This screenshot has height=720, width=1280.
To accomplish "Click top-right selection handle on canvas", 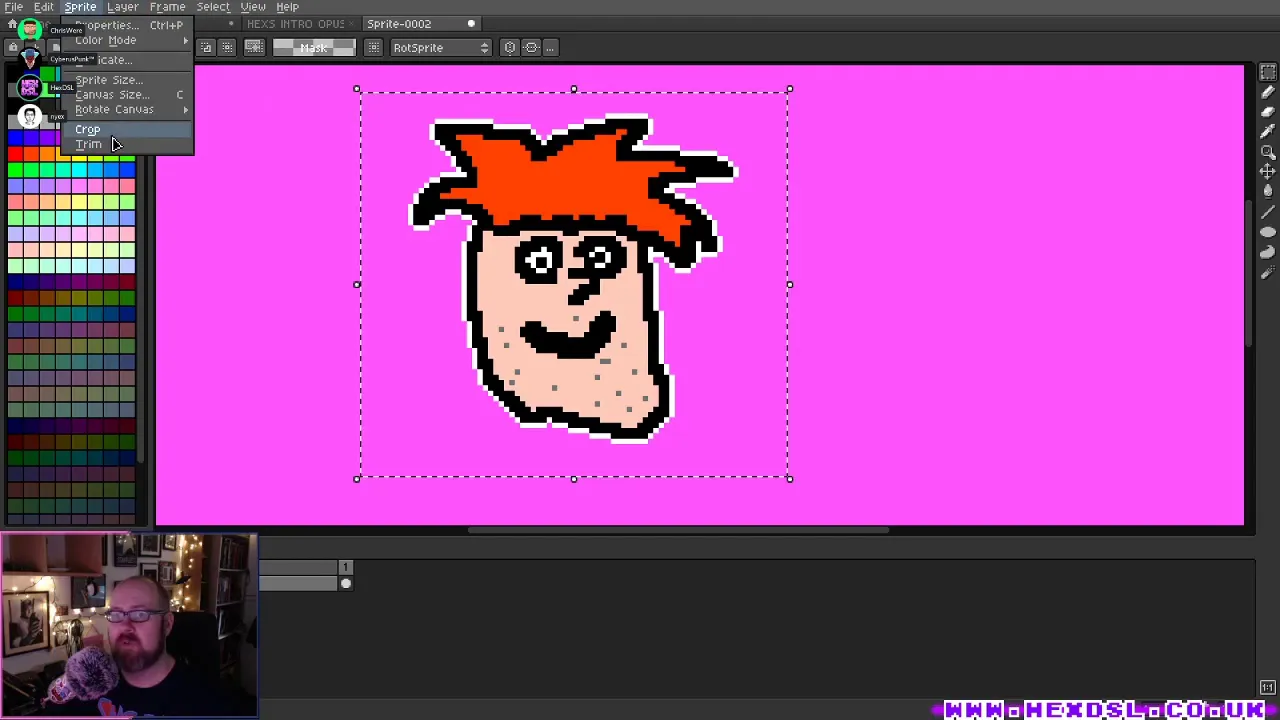I will click(790, 90).
